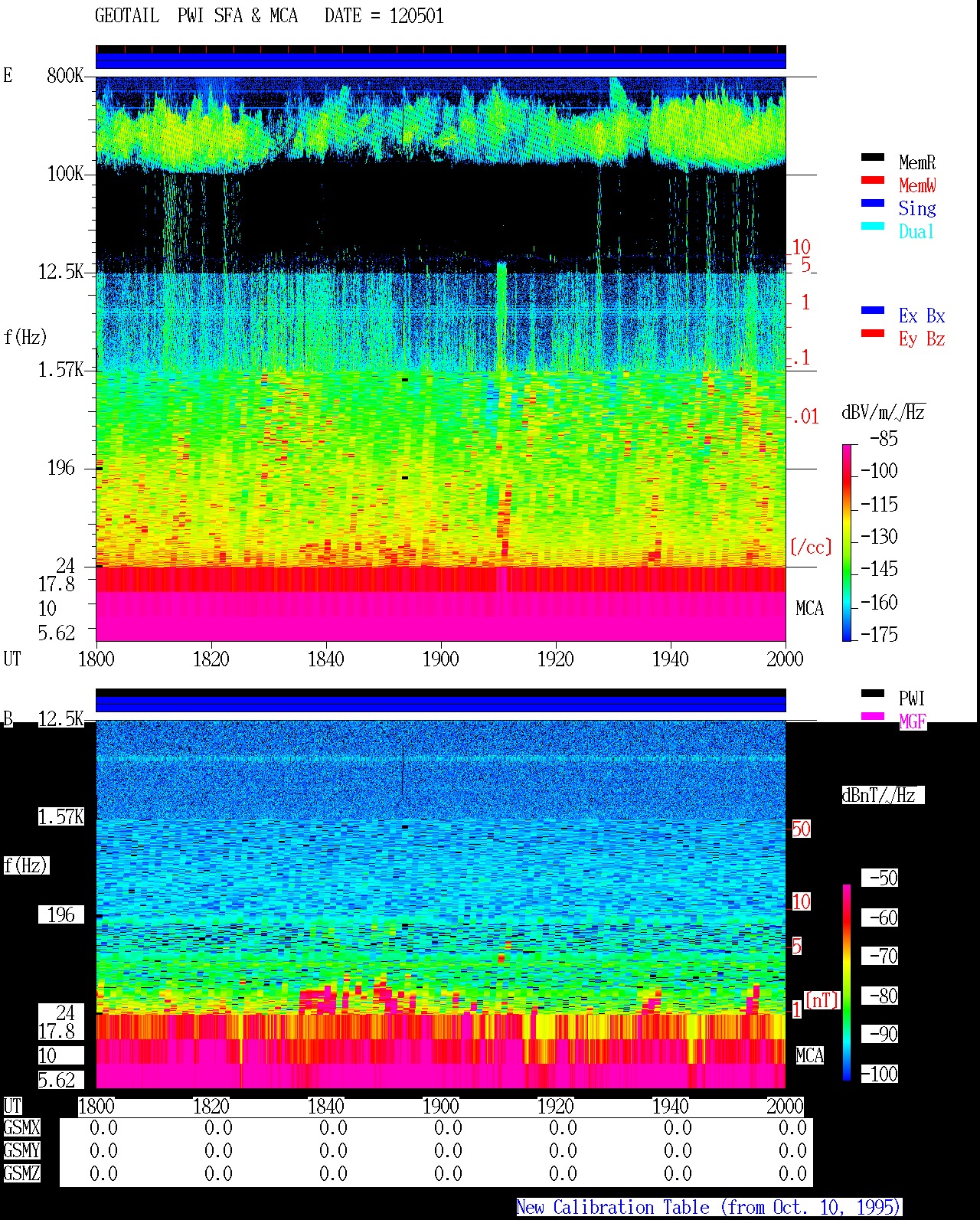Click the 800K frequency axis label

pyautogui.click(x=65, y=76)
